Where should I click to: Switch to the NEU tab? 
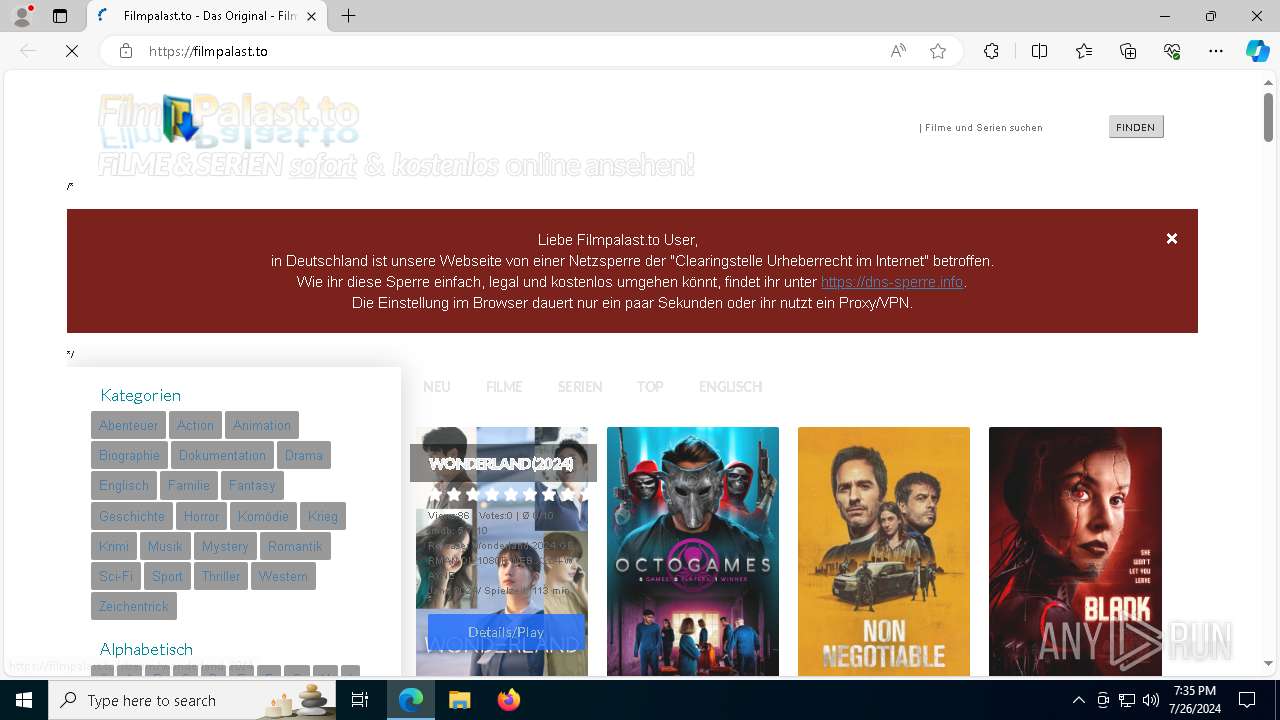pyautogui.click(x=436, y=387)
